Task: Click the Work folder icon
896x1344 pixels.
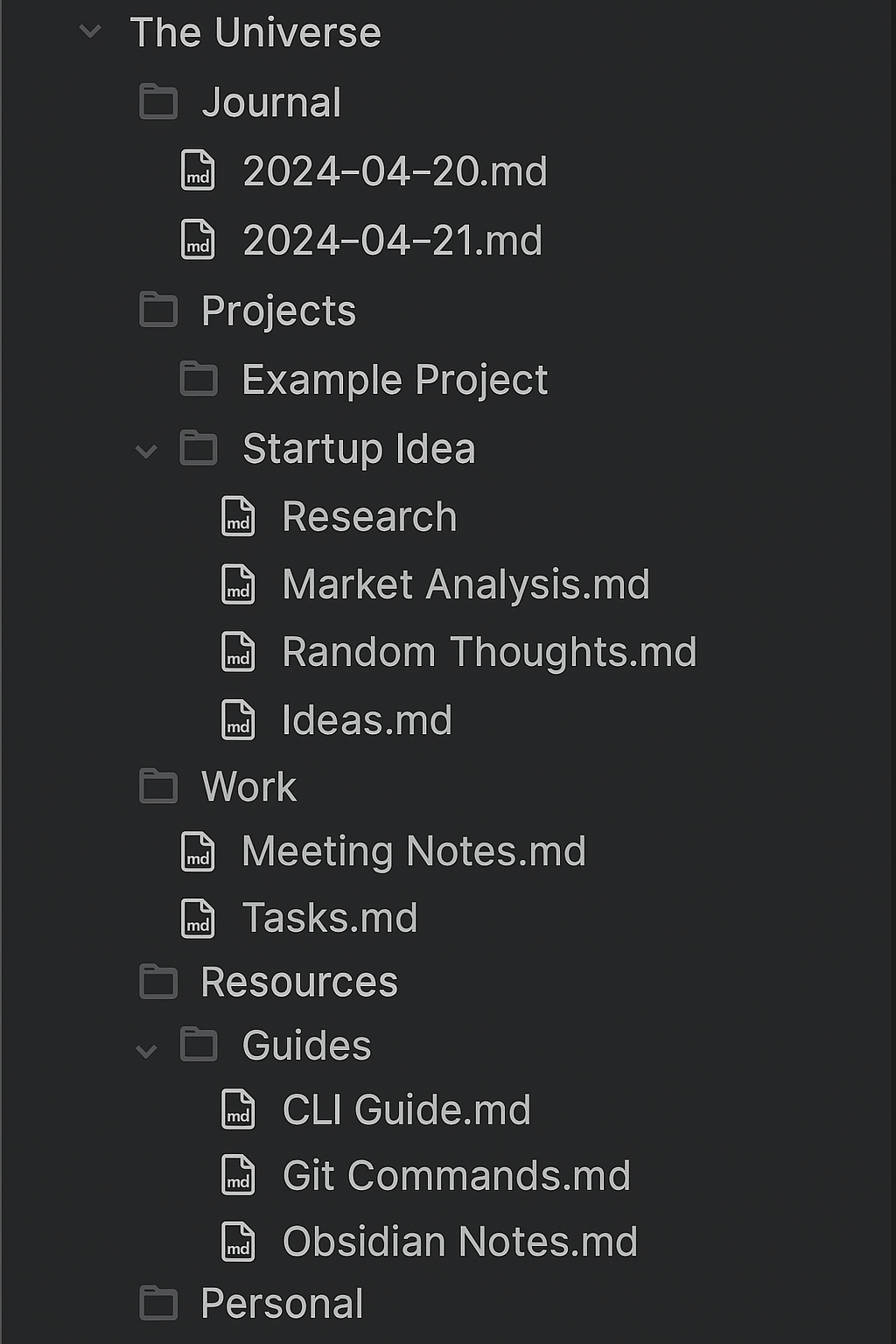Action: (x=158, y=786)
